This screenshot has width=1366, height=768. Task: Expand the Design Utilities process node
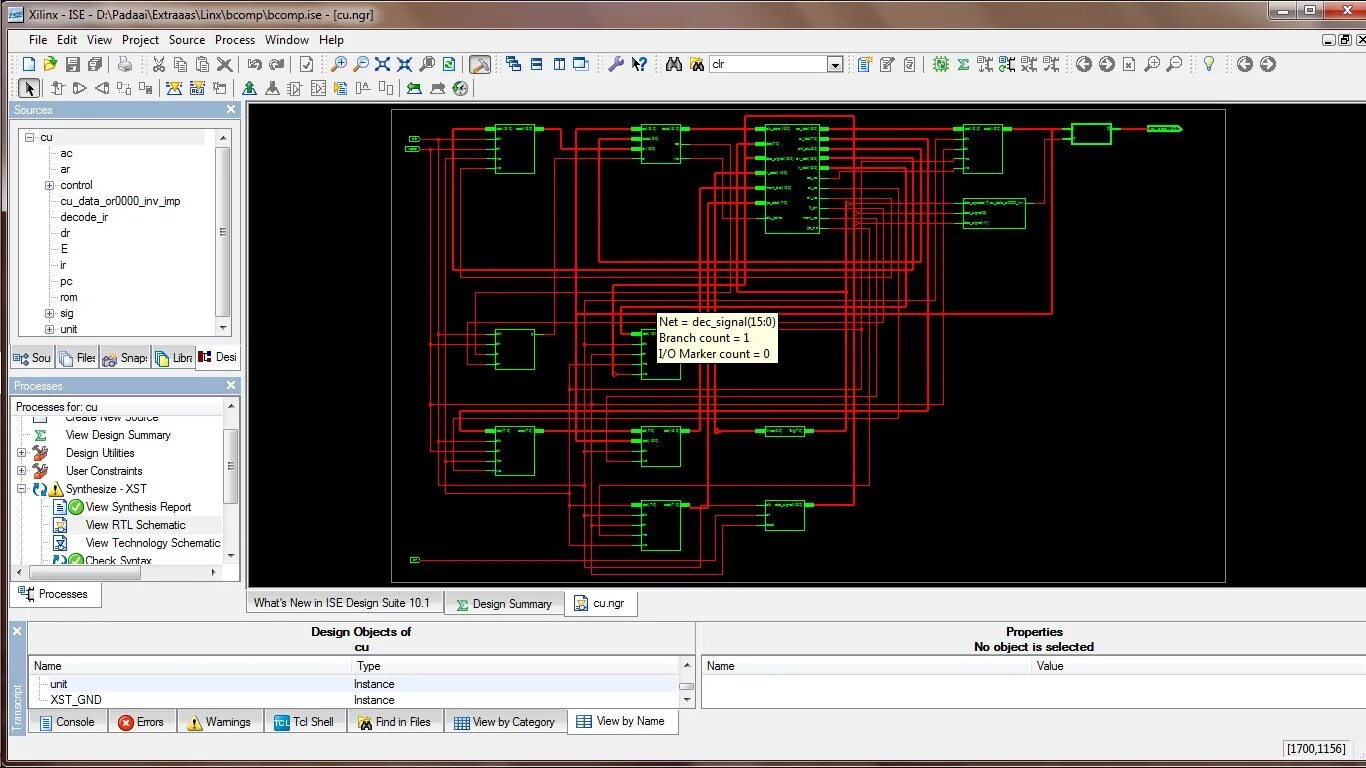(x=22, y=453)
